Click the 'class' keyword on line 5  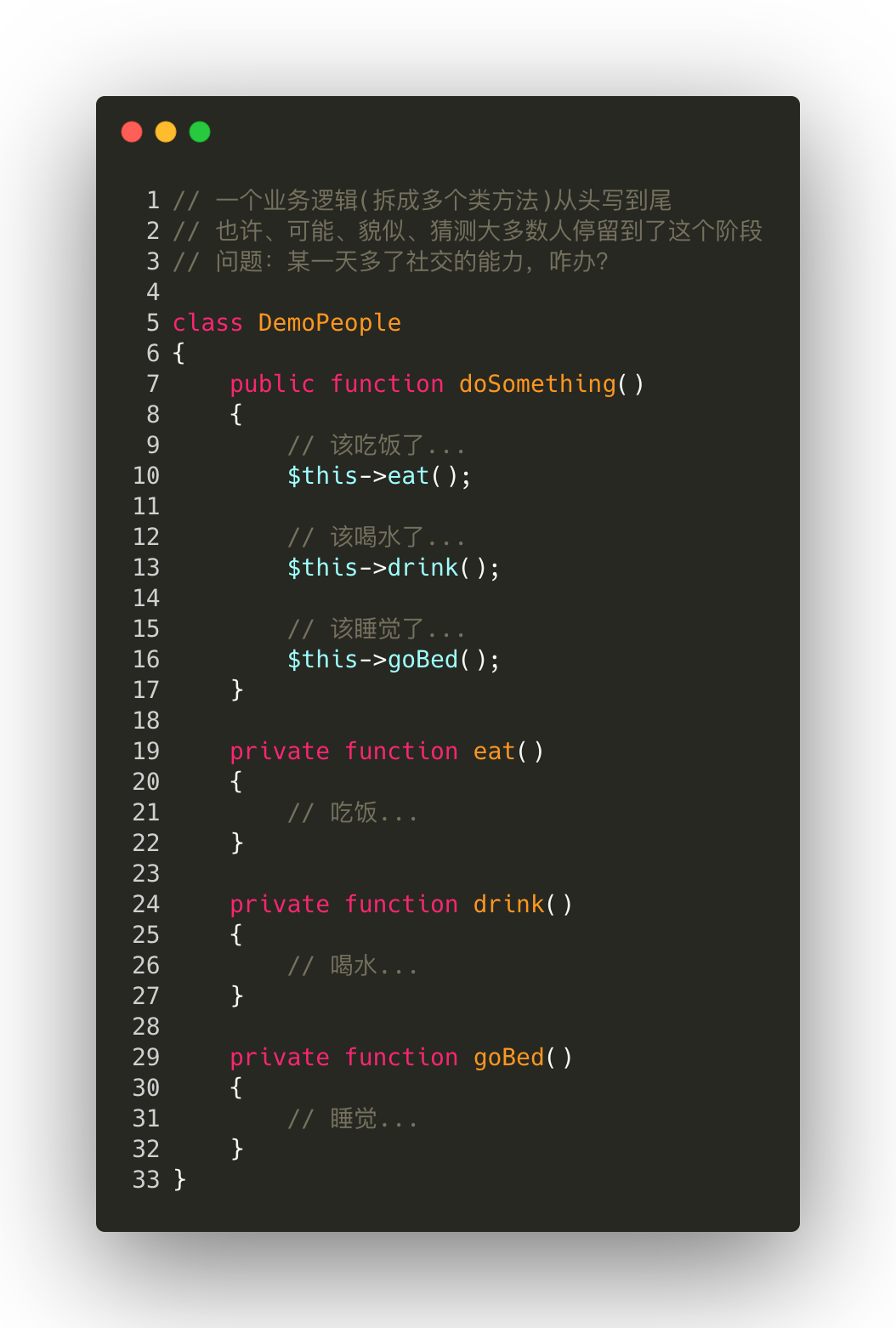point(207,323)
